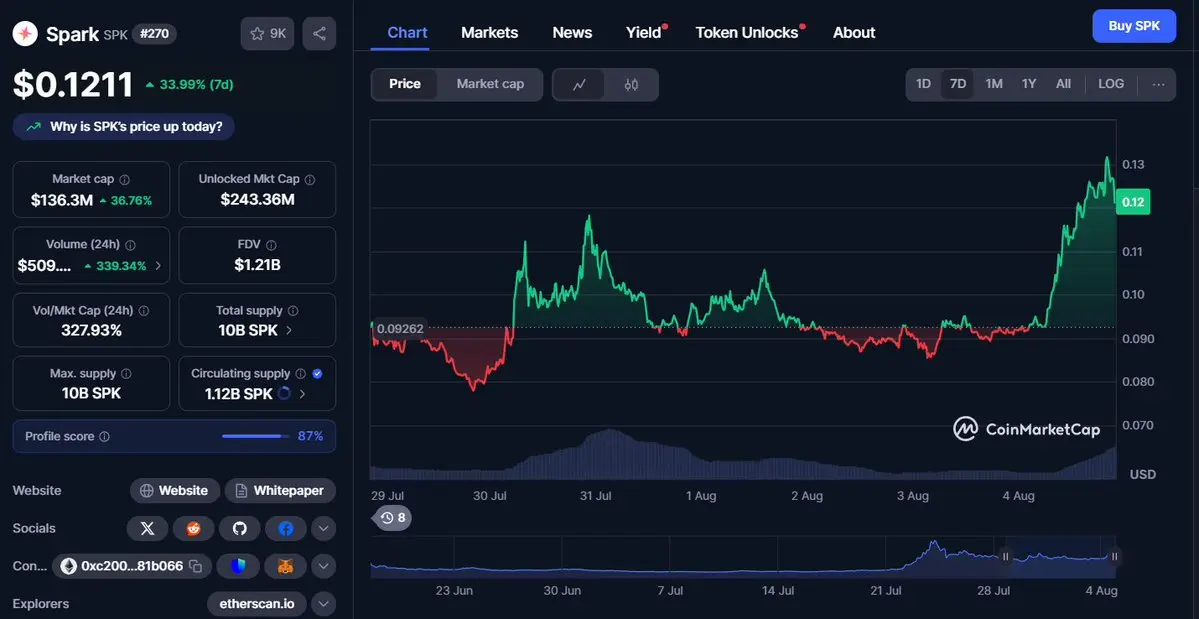The height and width of the screenshot is (619, 1199).
Task: Click Total supply info icon
Action: 293,311
